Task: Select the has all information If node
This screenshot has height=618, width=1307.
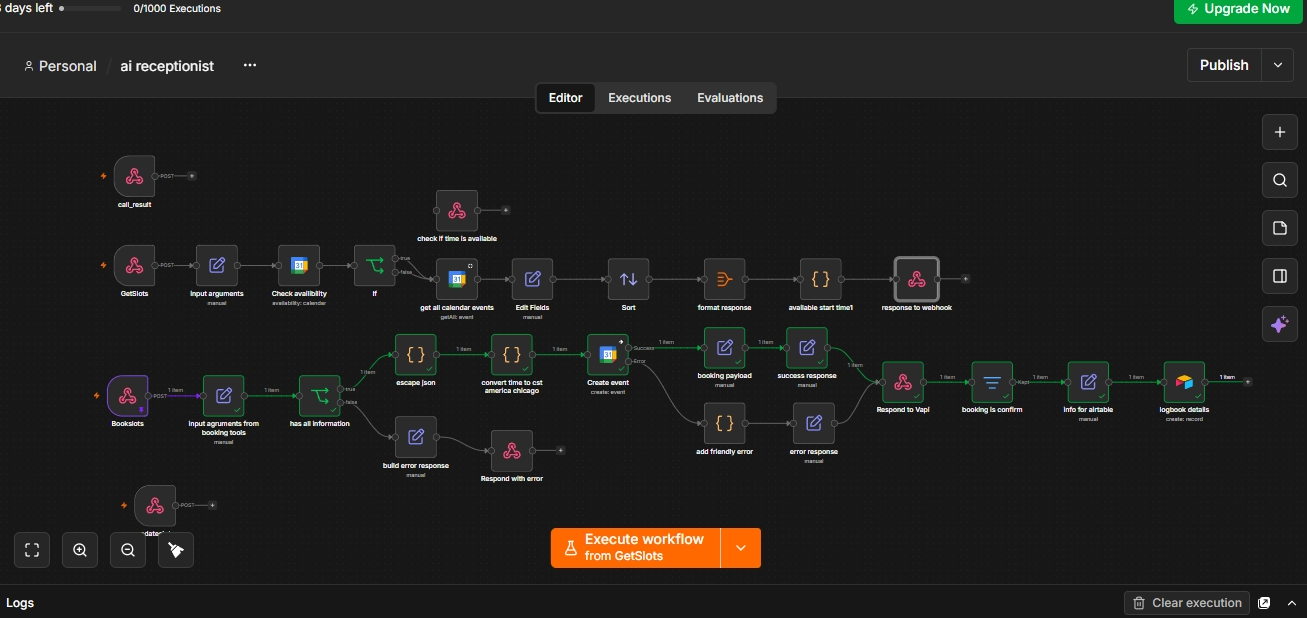Action: pyautogui.click(x=320, y=396)
